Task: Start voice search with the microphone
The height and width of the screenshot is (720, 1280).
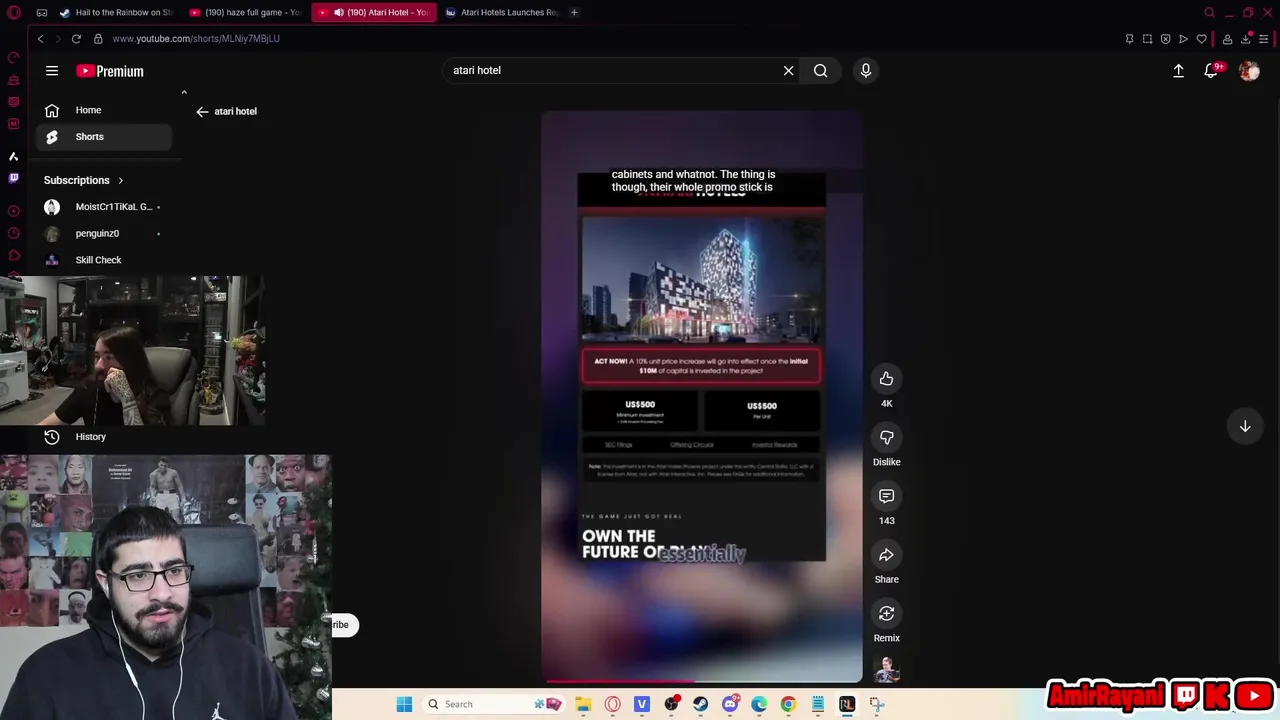Action: click(x=866, y=70)
